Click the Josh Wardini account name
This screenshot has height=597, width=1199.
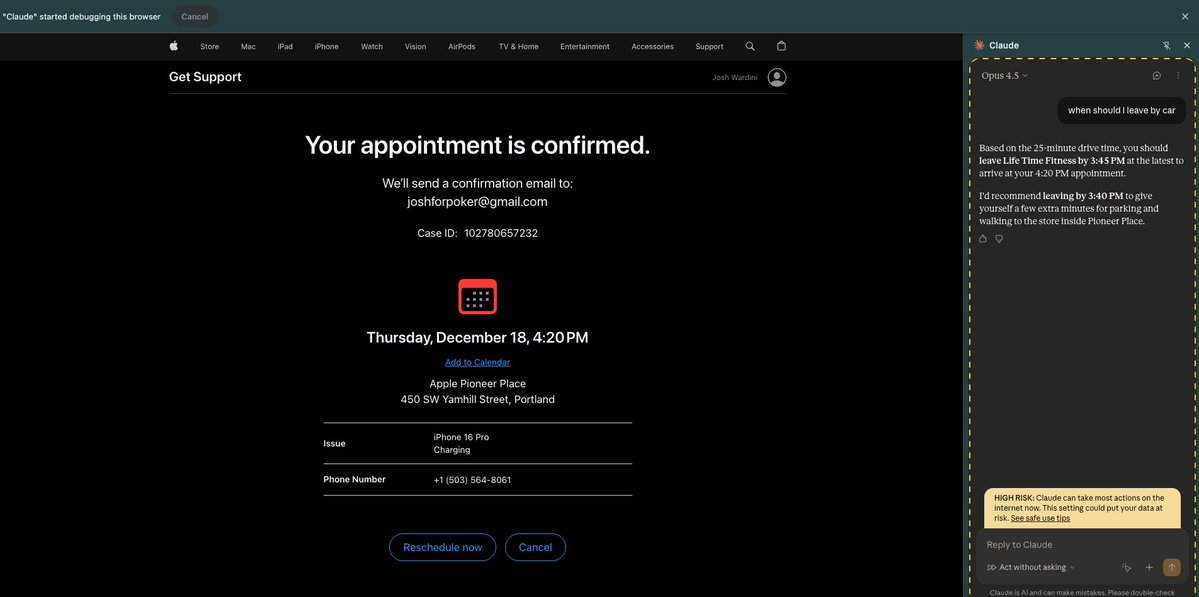tap(735, 77)
